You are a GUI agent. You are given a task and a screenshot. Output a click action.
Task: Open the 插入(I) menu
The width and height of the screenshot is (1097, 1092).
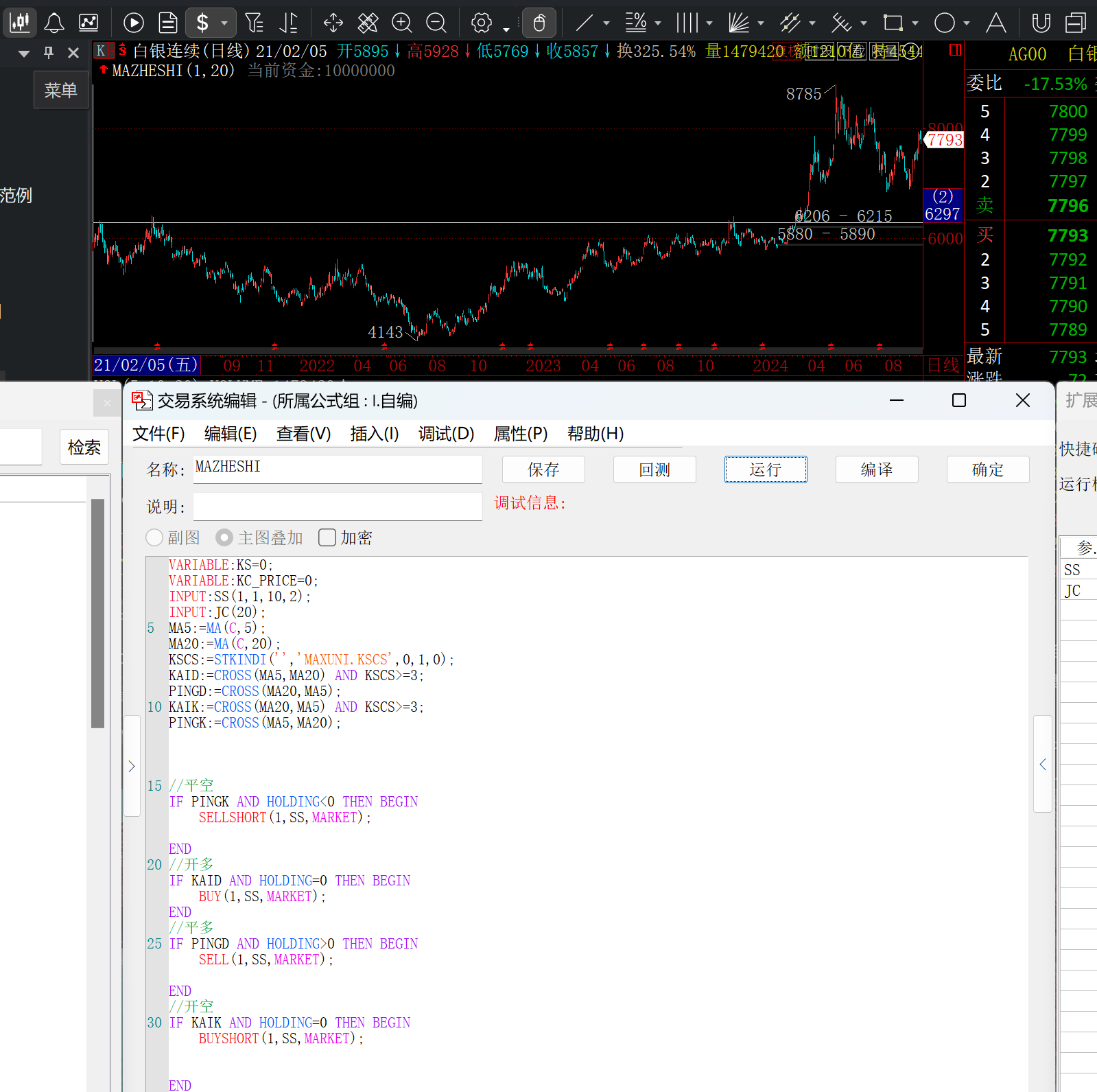[375, 434]
